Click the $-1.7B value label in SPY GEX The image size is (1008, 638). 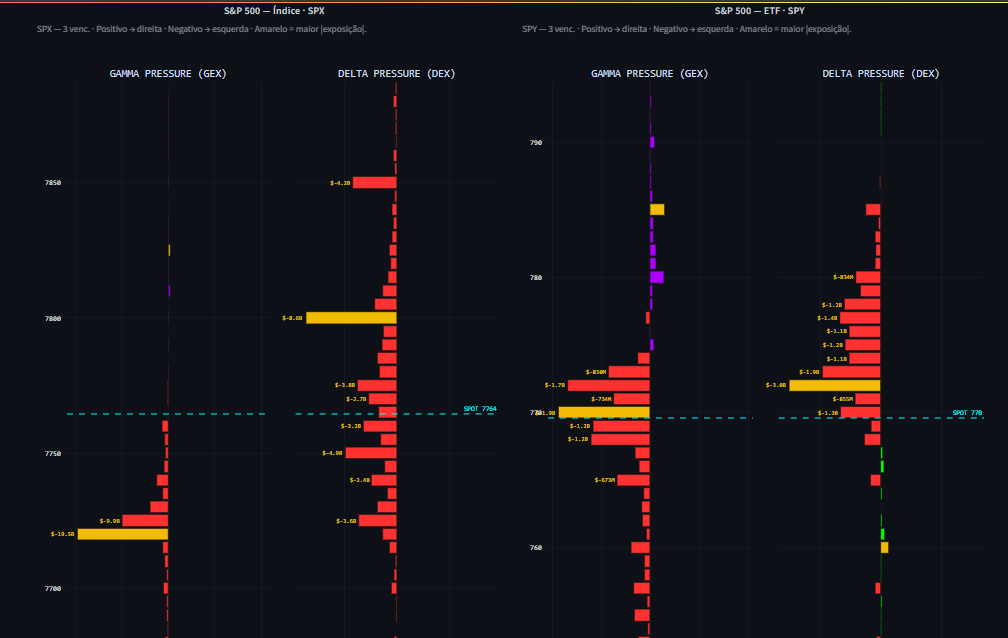coord(555,385)
